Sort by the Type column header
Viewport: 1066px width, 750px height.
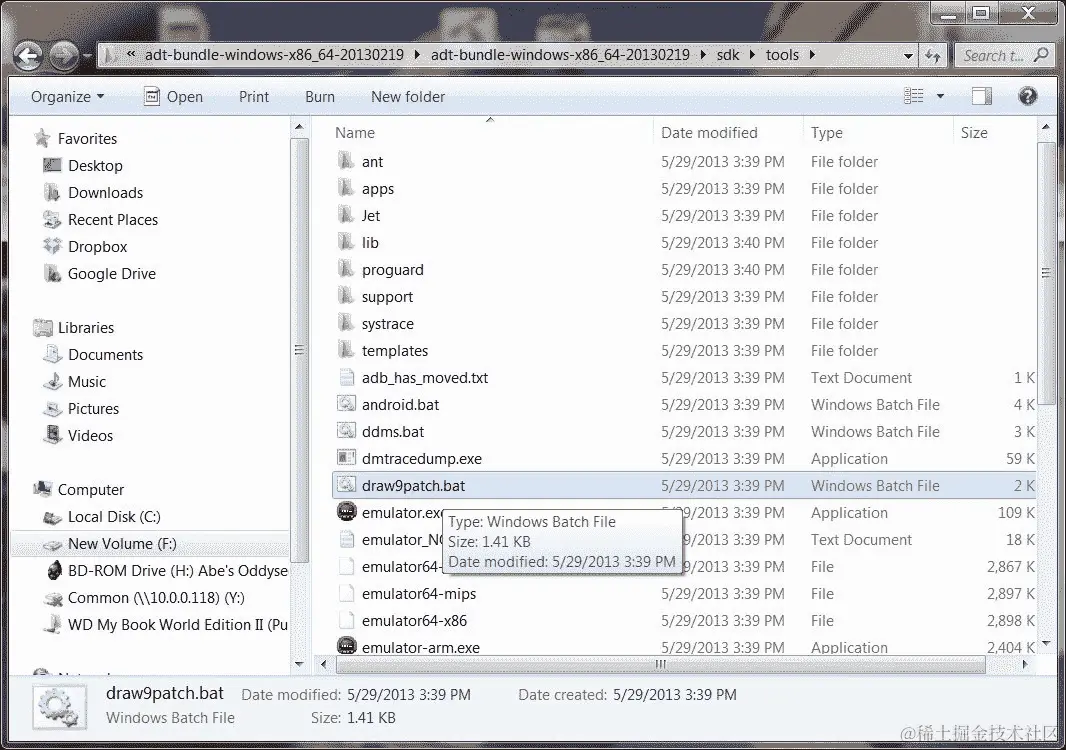pyautogui.click(x=826, y=133)
